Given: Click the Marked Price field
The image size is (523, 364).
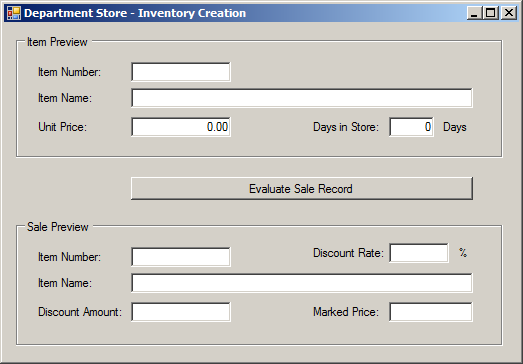Looking at the screenshot, I should (x=431, y=312).
